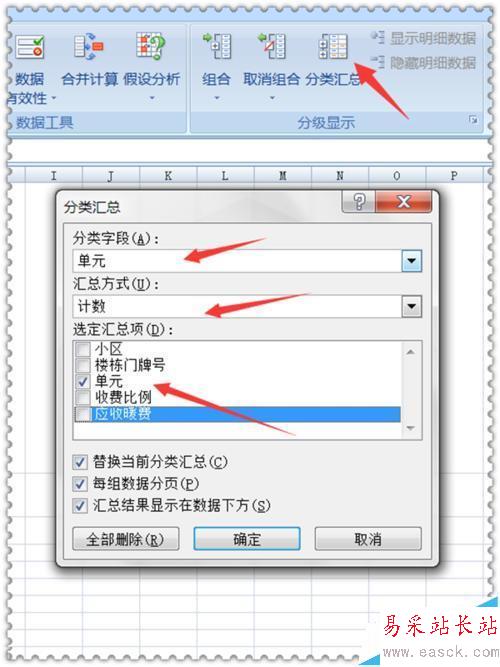Click the 组合 group icon

pyautogui.click(x=217, y=46)
